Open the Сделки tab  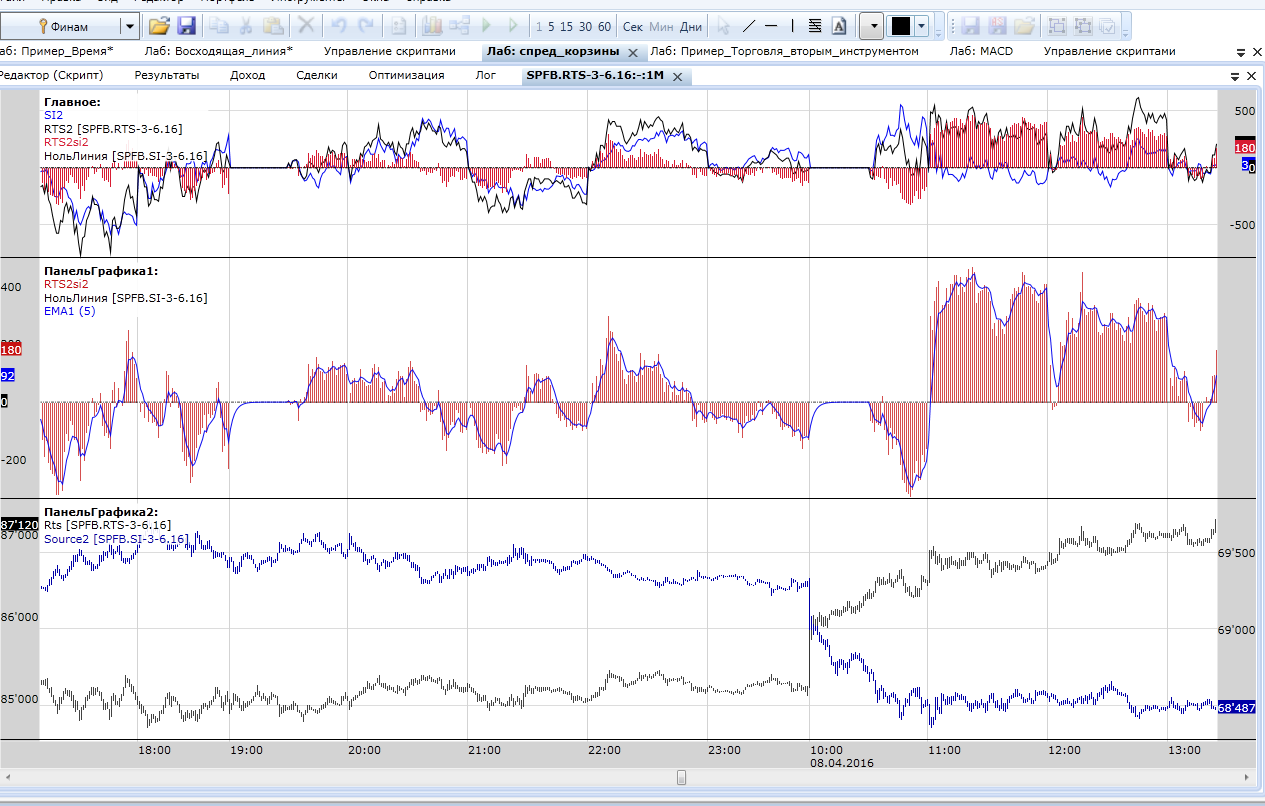pyautogui.click(x=317, y=75)
